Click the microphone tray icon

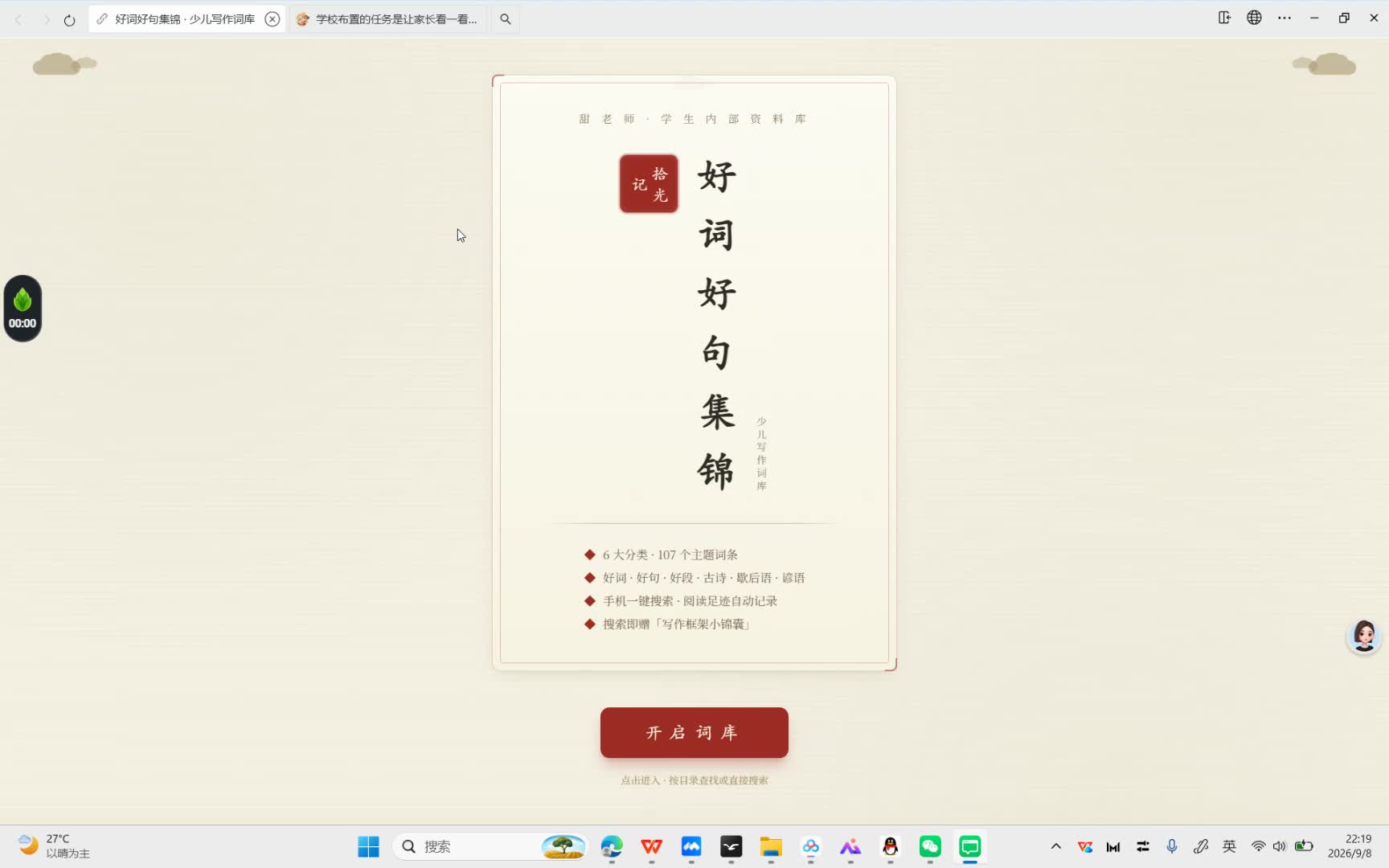coord(1172,846)
